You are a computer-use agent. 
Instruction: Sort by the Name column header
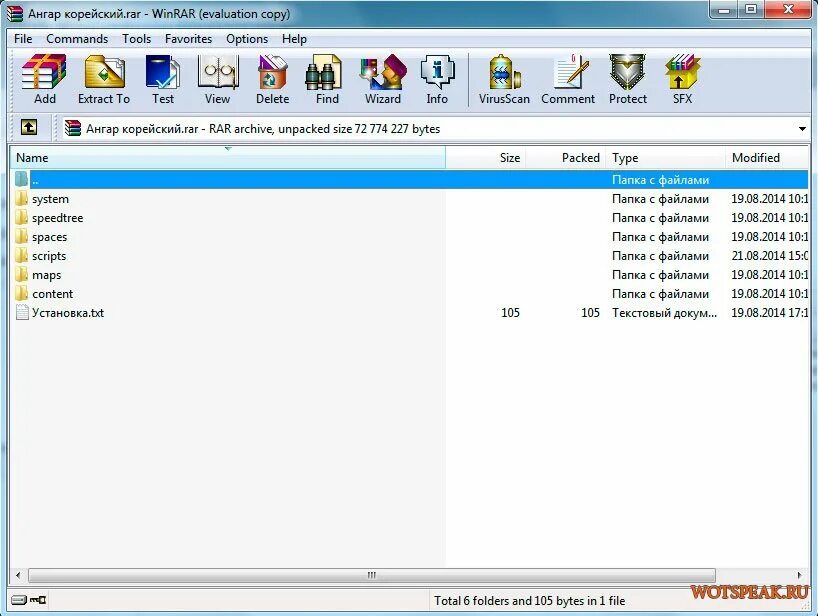pyautogui.click(x=228, y=158)
